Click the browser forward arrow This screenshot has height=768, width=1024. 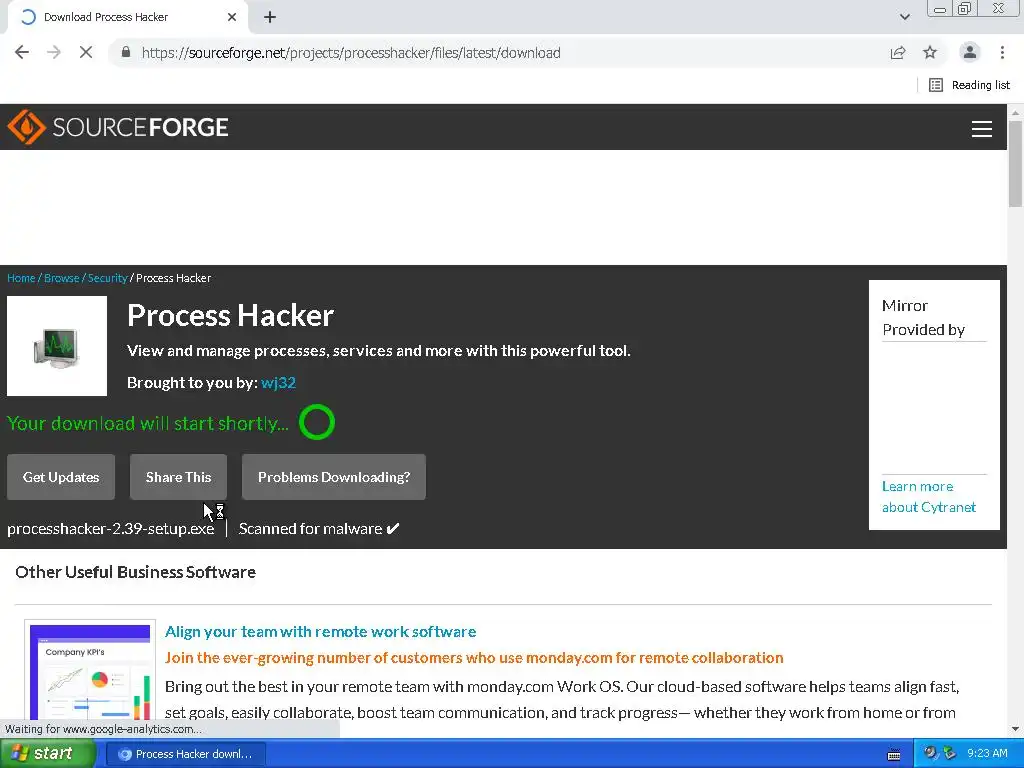[x=54, y=52]
